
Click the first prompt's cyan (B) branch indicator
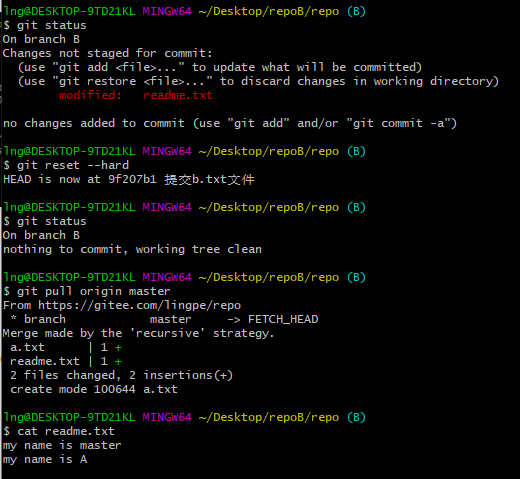356,11
